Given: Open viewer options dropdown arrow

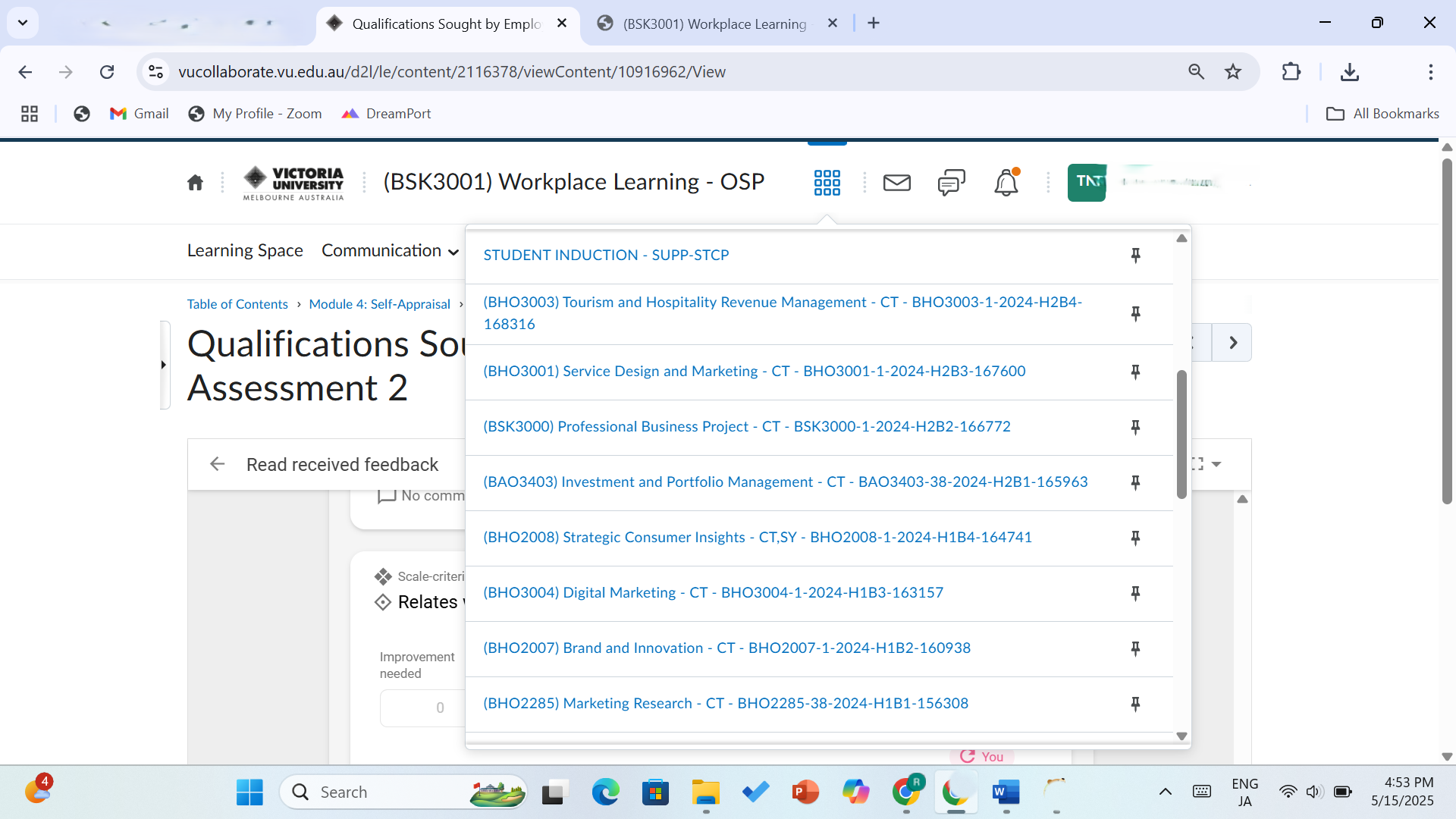Looking at the screenshot, I should pos(1216,464).
